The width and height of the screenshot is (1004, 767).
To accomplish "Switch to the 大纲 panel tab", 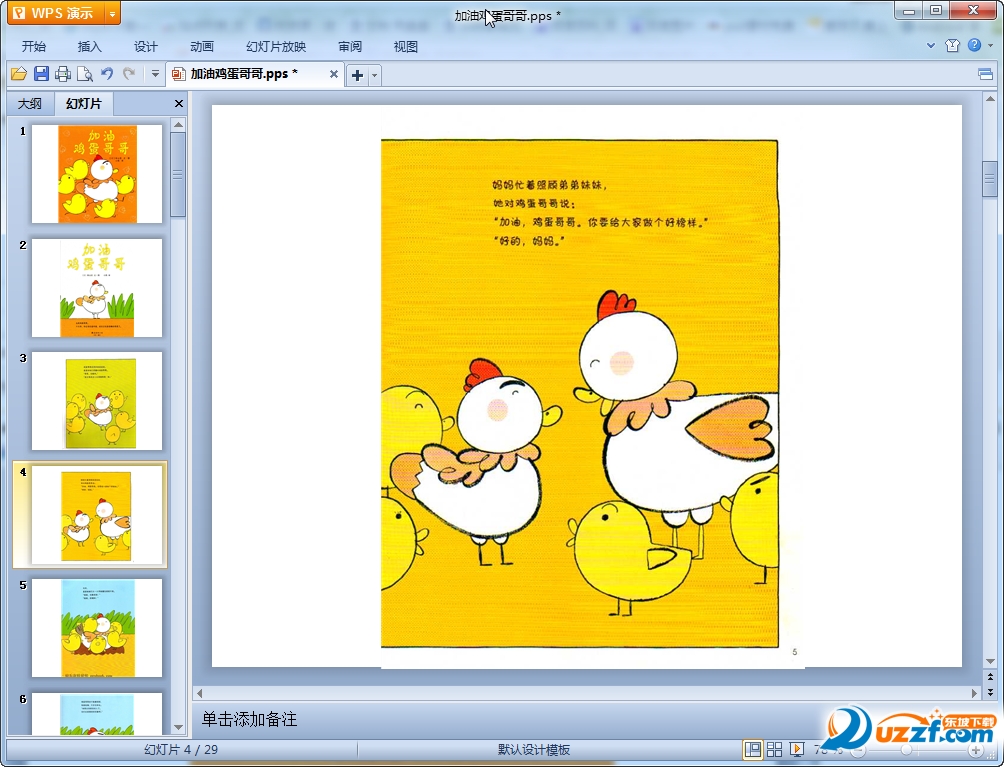I will click(x=29, y=104).
